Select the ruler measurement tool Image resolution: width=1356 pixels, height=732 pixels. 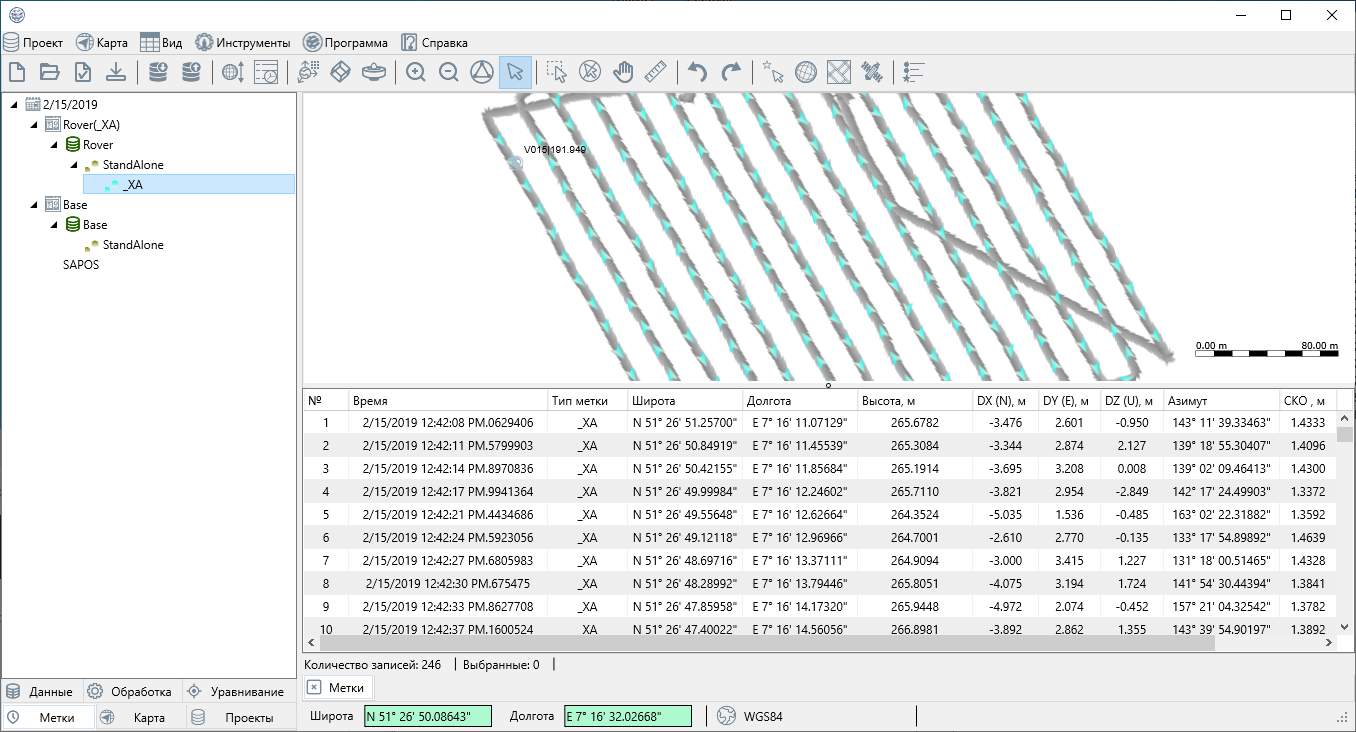656,72
